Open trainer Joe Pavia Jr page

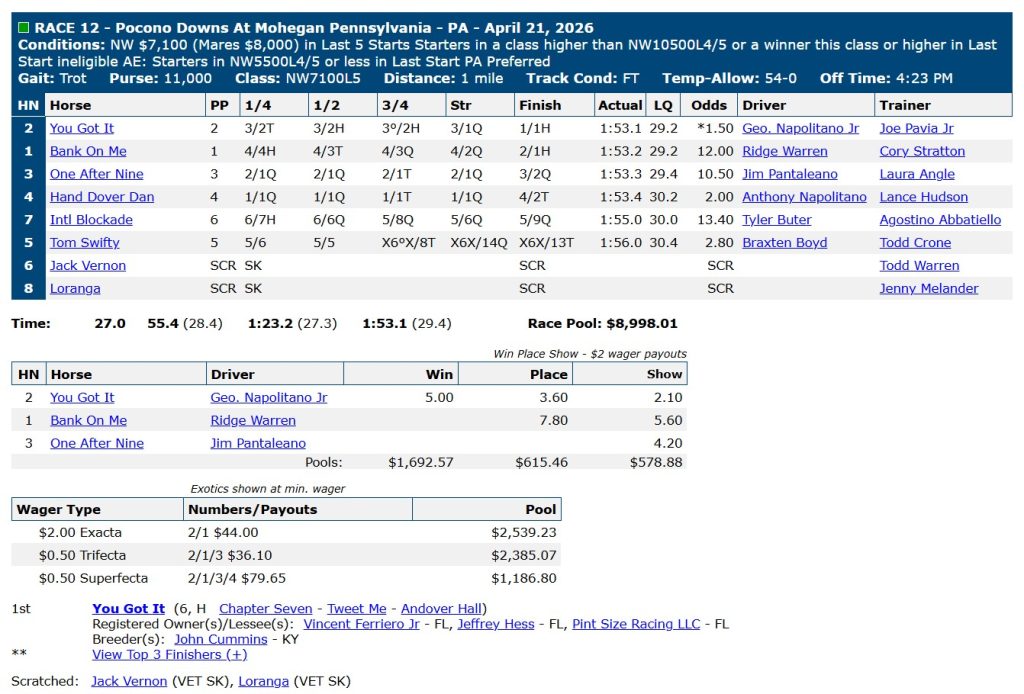click(x=916, y=128)
